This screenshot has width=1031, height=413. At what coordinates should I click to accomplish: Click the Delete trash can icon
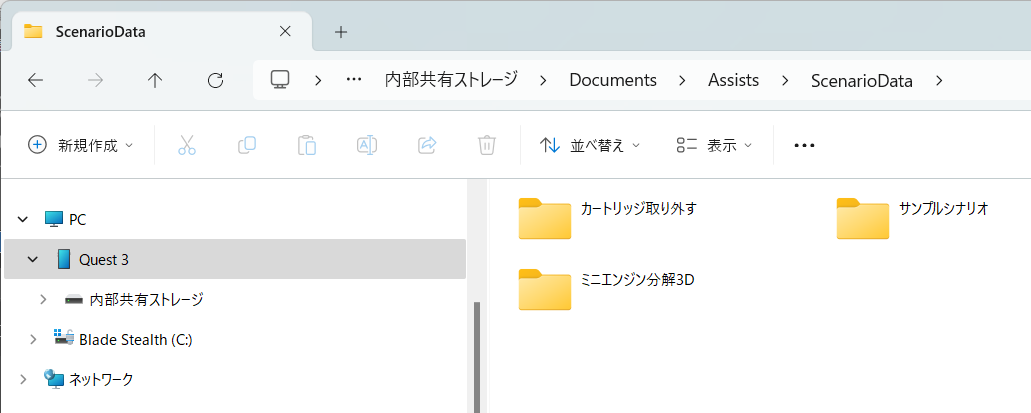pos(487,145)
